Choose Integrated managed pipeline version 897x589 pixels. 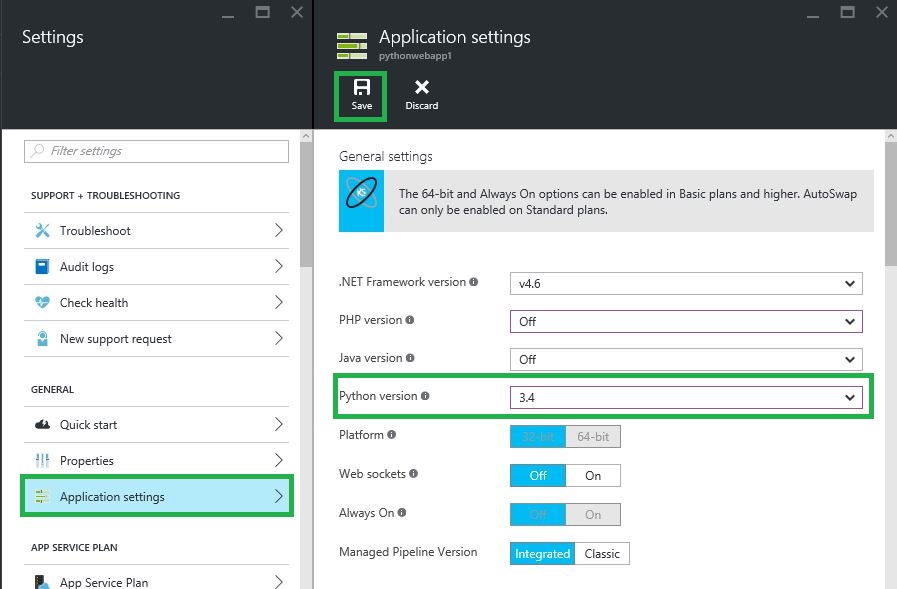pos(542,554)
